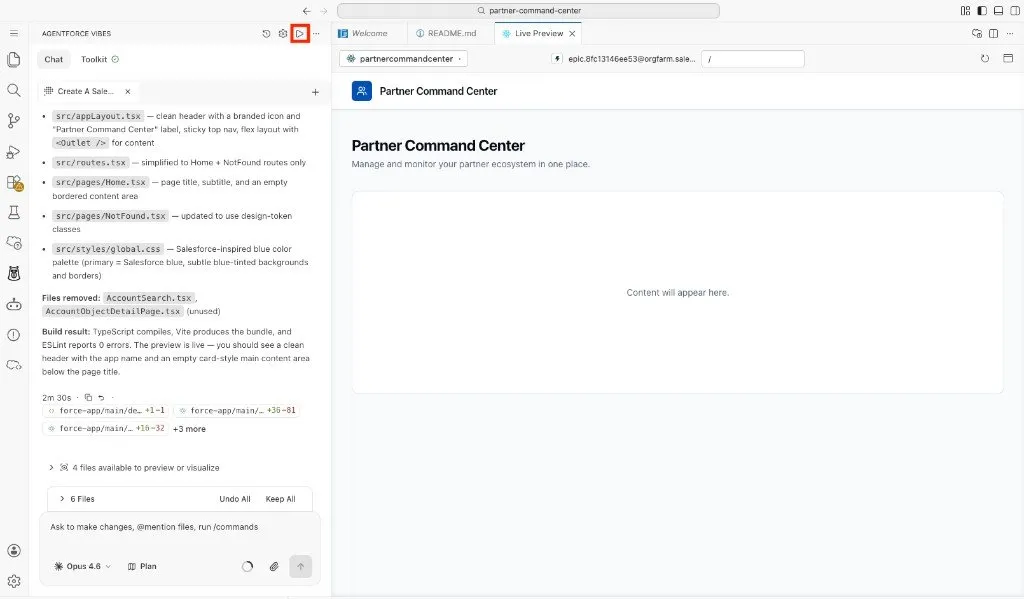Open the force-app/main/de... +1-1 file chip
This screenshot has height=599, width=1024.
[106, 411]
